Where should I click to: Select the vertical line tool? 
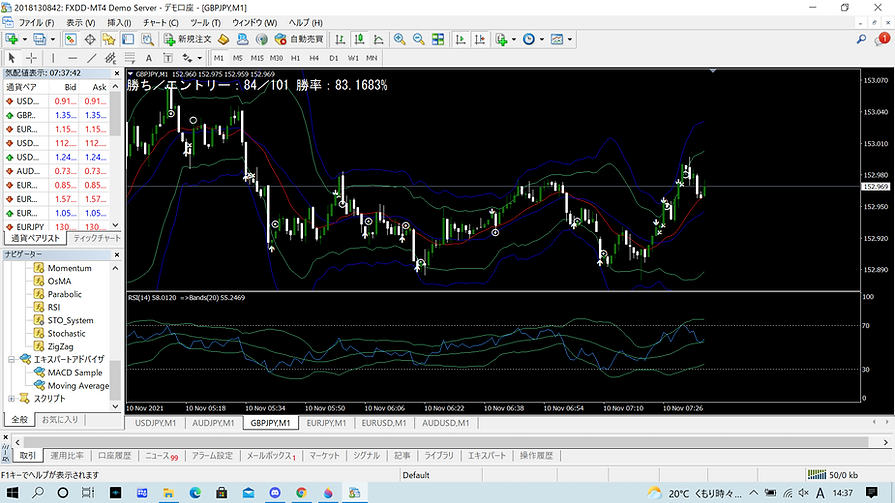click(x=53, y=58)
